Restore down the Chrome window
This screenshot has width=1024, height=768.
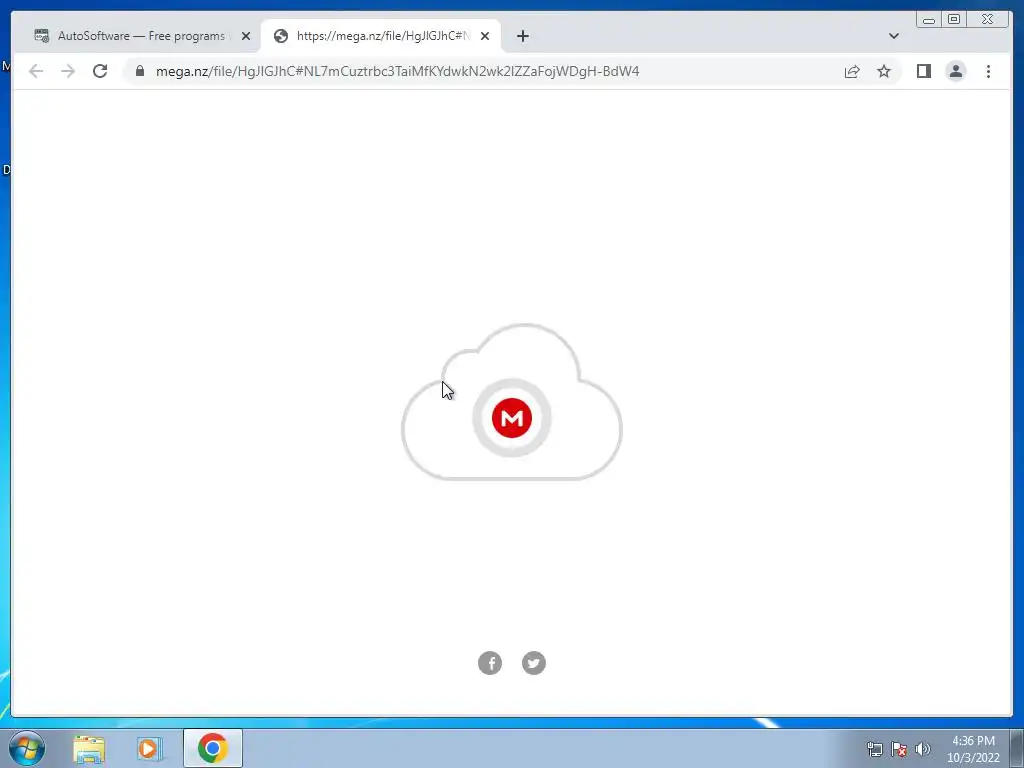point(954,20)
